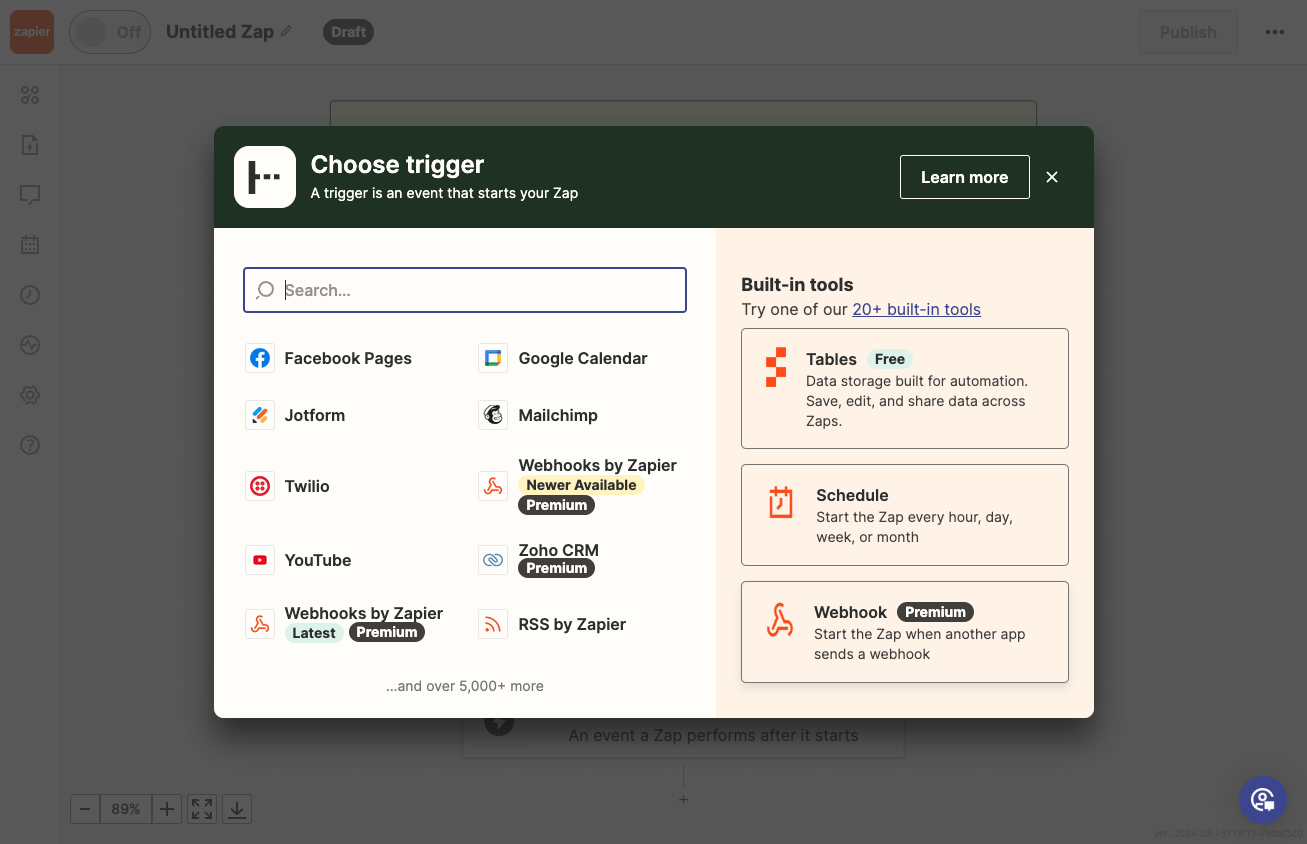1307x844 pixels.
Task: Click the Premium badge under Zoho CRM
Action: (x=556, y=568)
